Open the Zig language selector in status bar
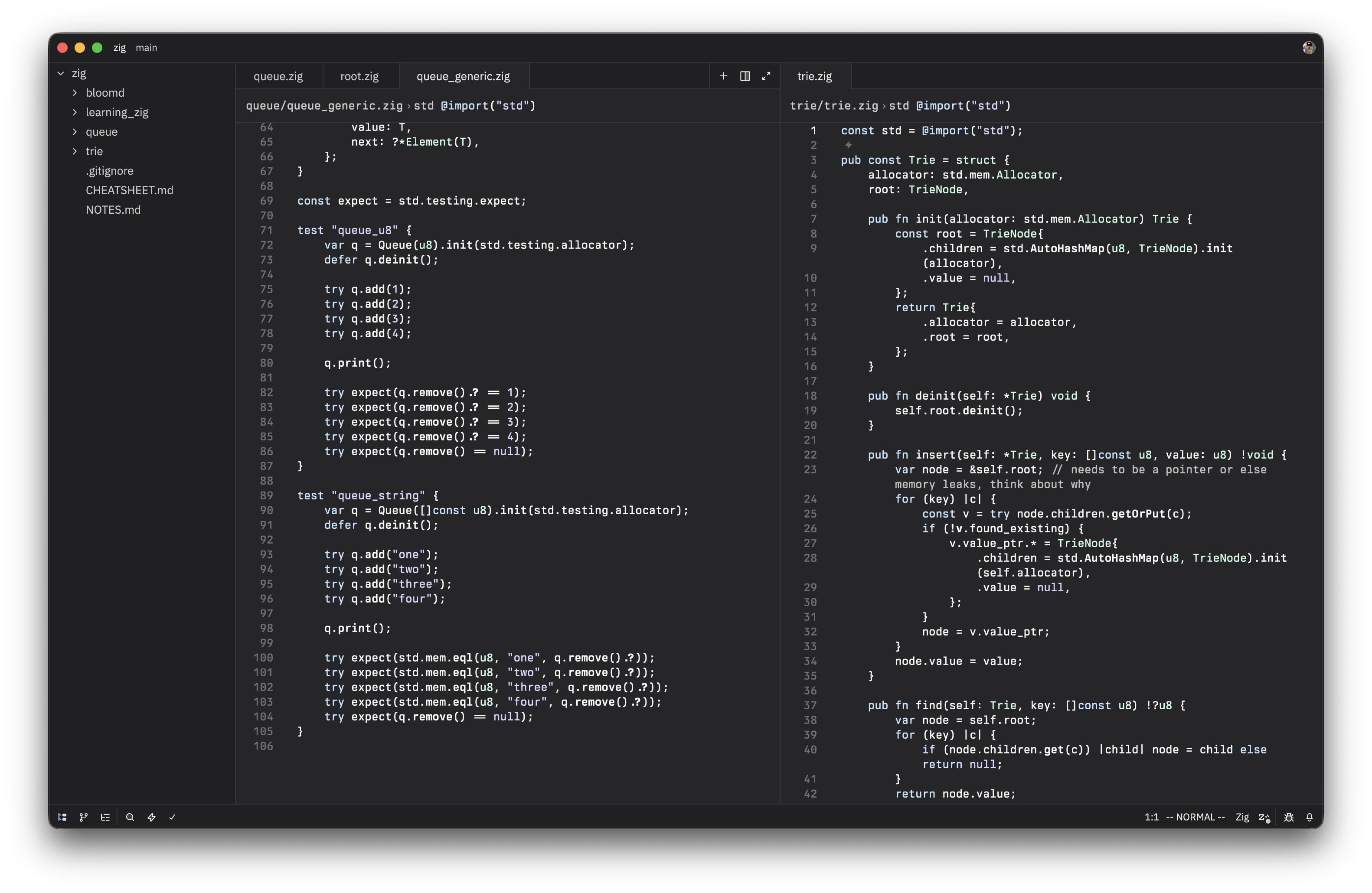Screen dimensions: 1372x893 [x=1242, y=817]
